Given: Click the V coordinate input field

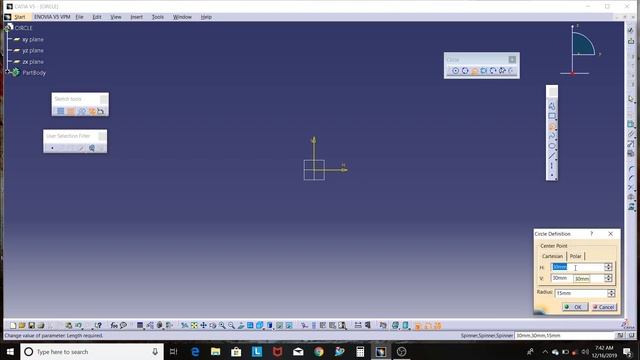Looking at the screenshot, I should pyautogui.click(x=577, y=278).
